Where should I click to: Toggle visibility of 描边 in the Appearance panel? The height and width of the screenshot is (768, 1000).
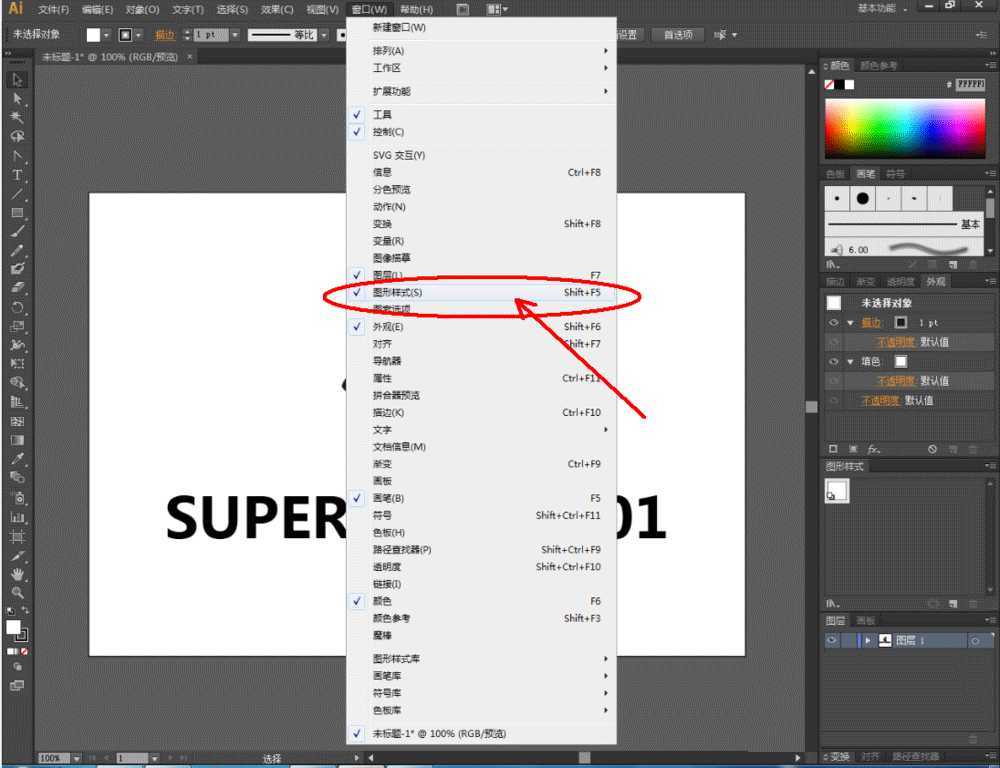[x=833, y=323]
